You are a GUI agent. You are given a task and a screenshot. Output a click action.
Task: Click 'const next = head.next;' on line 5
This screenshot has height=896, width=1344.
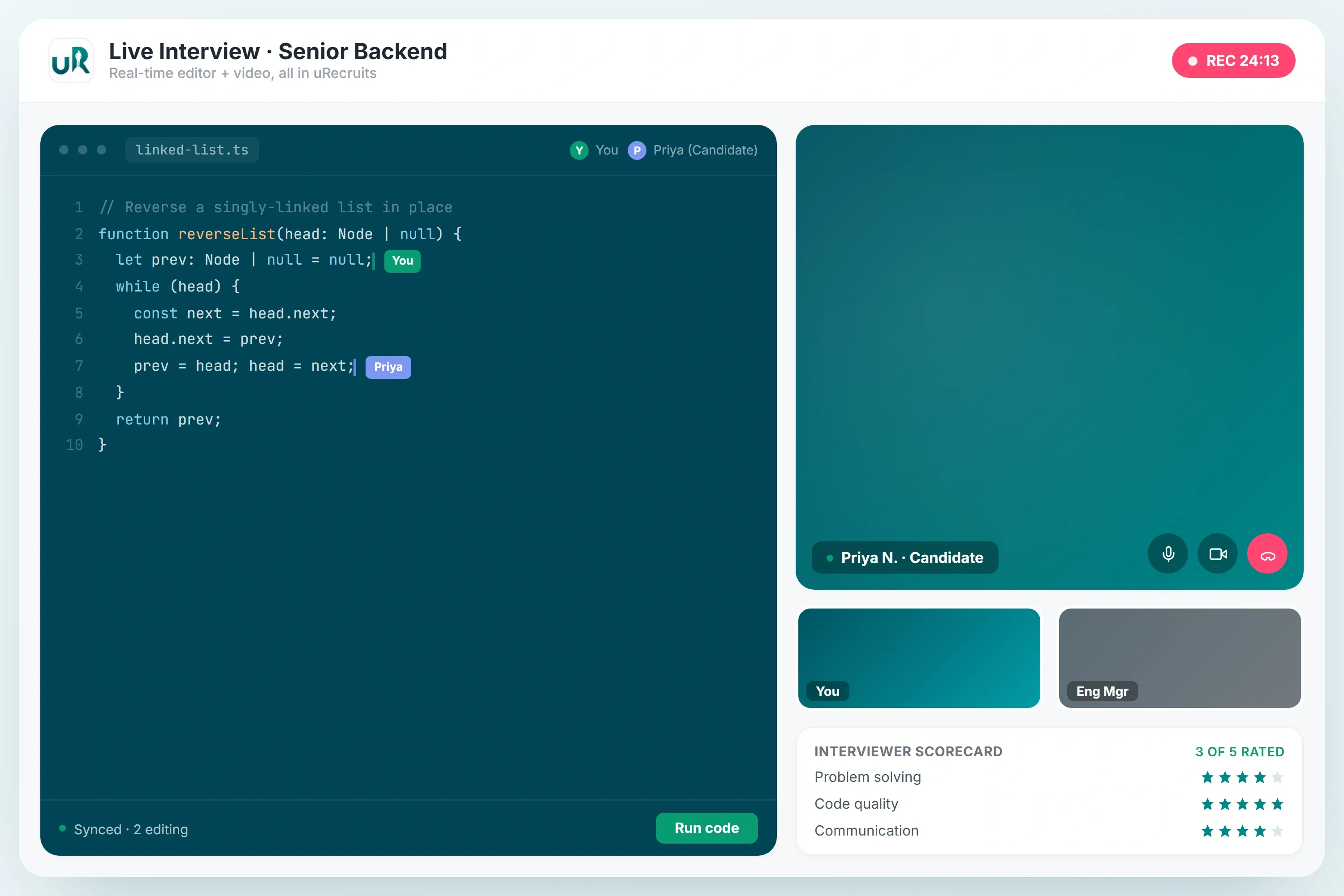[235, 314]
